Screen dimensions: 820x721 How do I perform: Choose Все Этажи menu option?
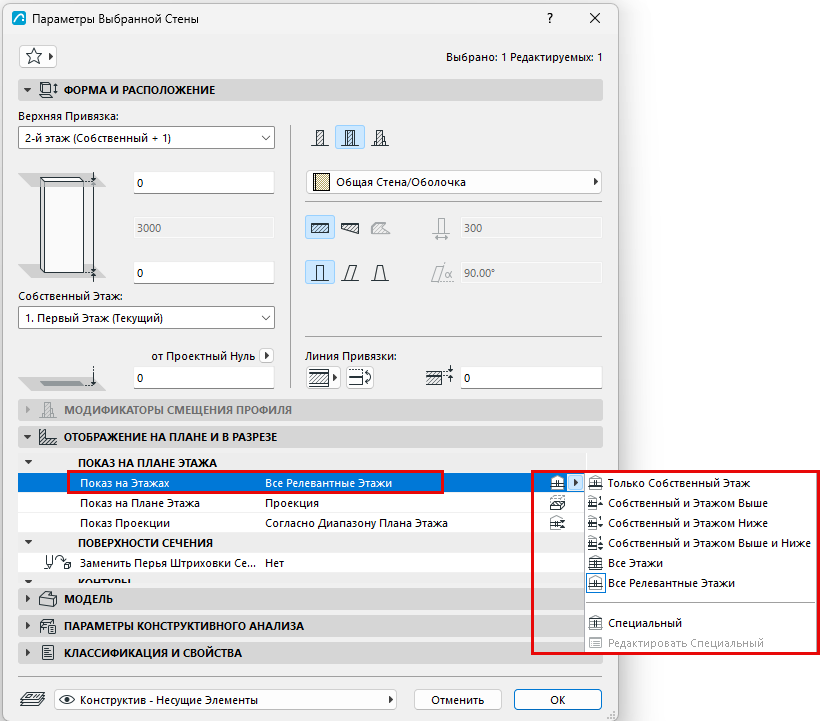[701, 563]
